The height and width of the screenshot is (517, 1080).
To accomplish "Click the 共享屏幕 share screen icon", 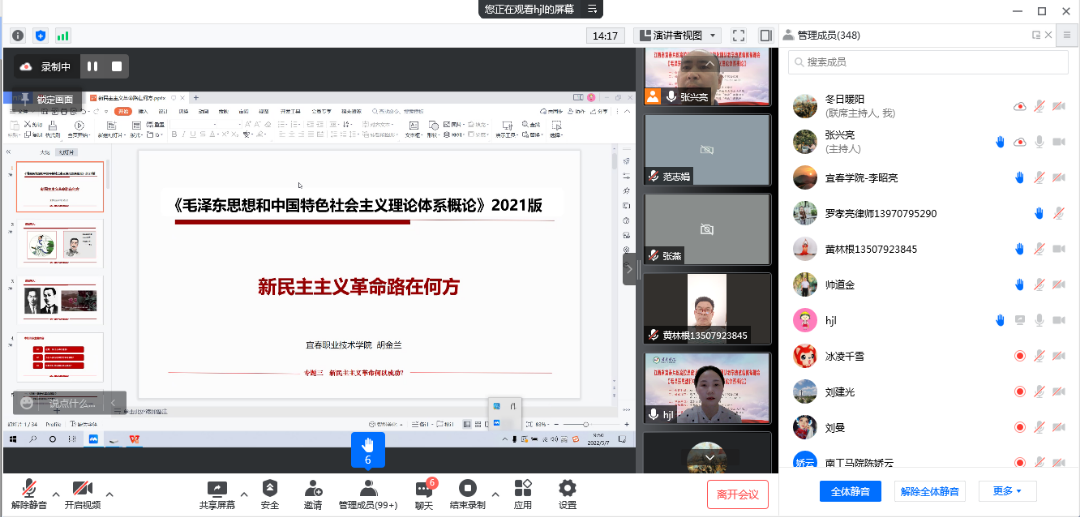I will [217, 489].
